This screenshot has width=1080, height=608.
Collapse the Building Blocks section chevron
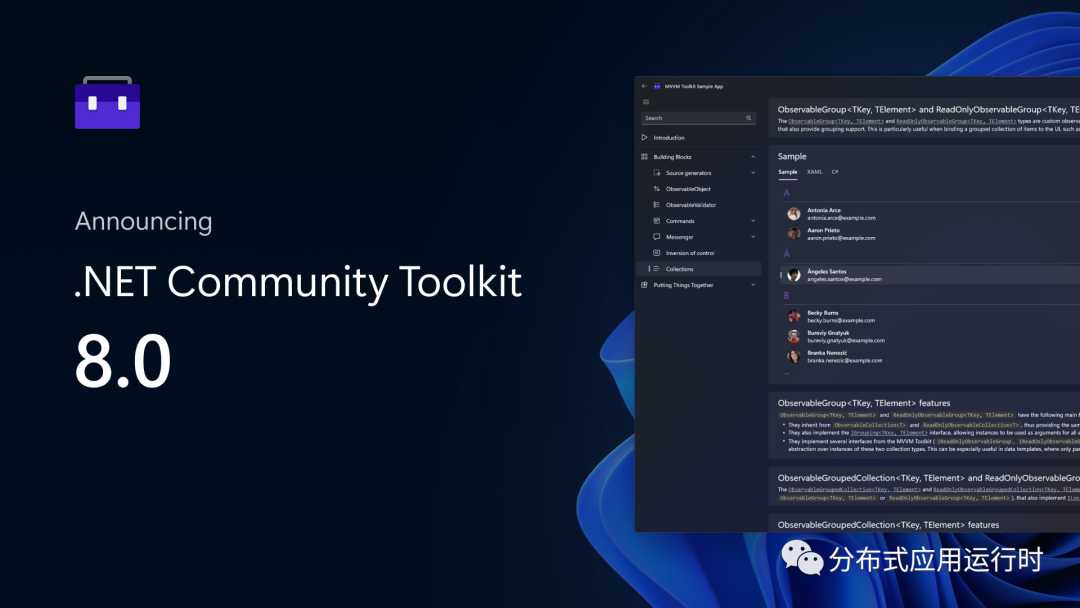(x=753, y=157)
